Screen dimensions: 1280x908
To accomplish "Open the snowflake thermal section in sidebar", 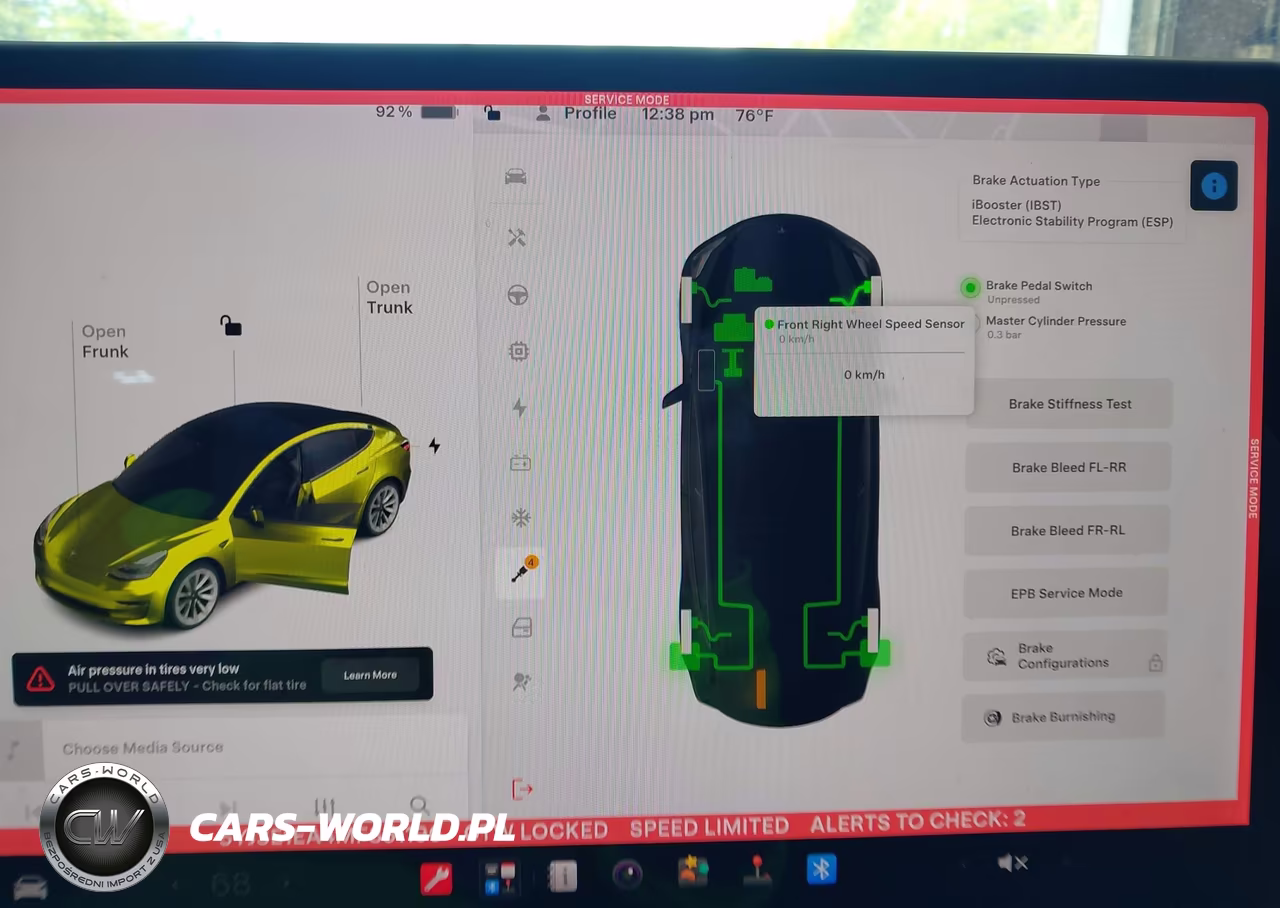I will [520, 518].
